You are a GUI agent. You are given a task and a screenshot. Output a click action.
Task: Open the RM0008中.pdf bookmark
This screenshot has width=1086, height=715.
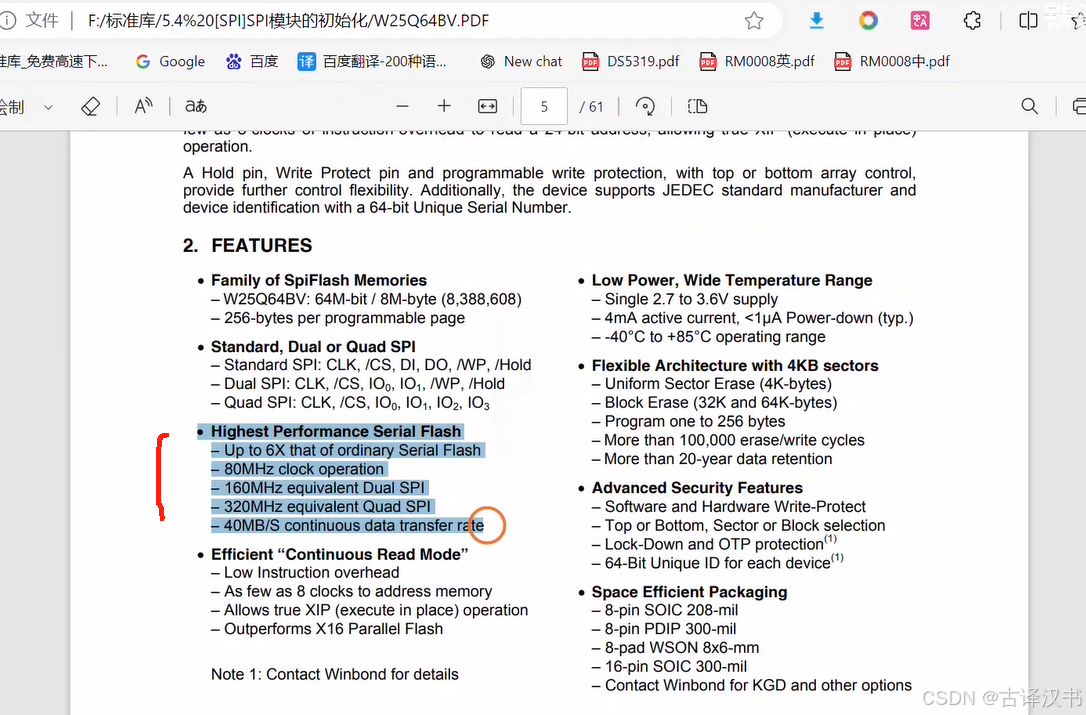(x=892, y=62)
